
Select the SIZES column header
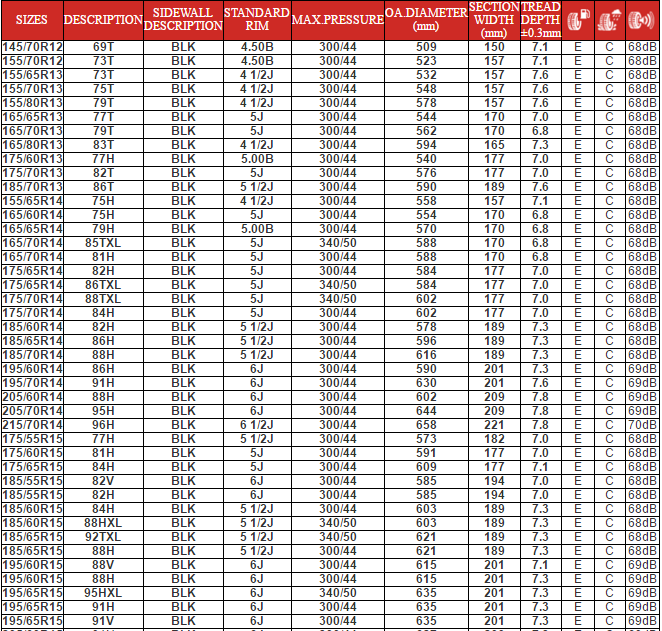point(32,20)
